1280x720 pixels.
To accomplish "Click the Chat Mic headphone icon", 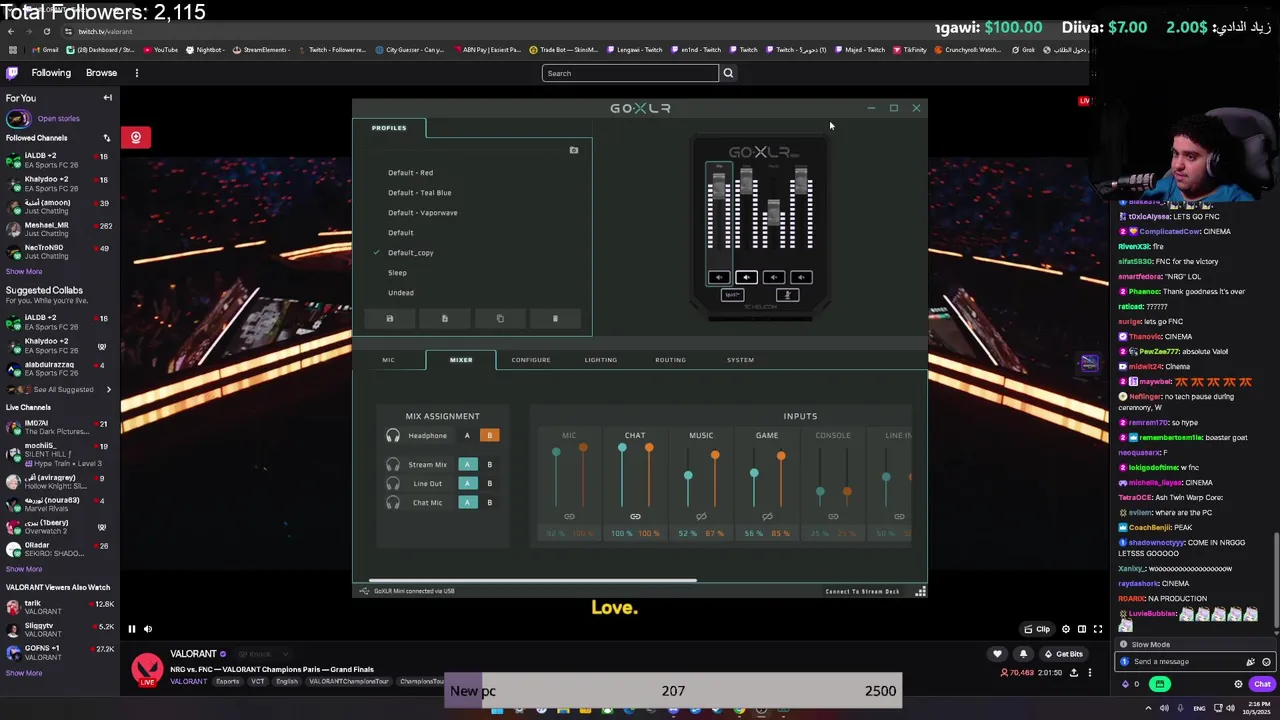I will tap(393, 502).
